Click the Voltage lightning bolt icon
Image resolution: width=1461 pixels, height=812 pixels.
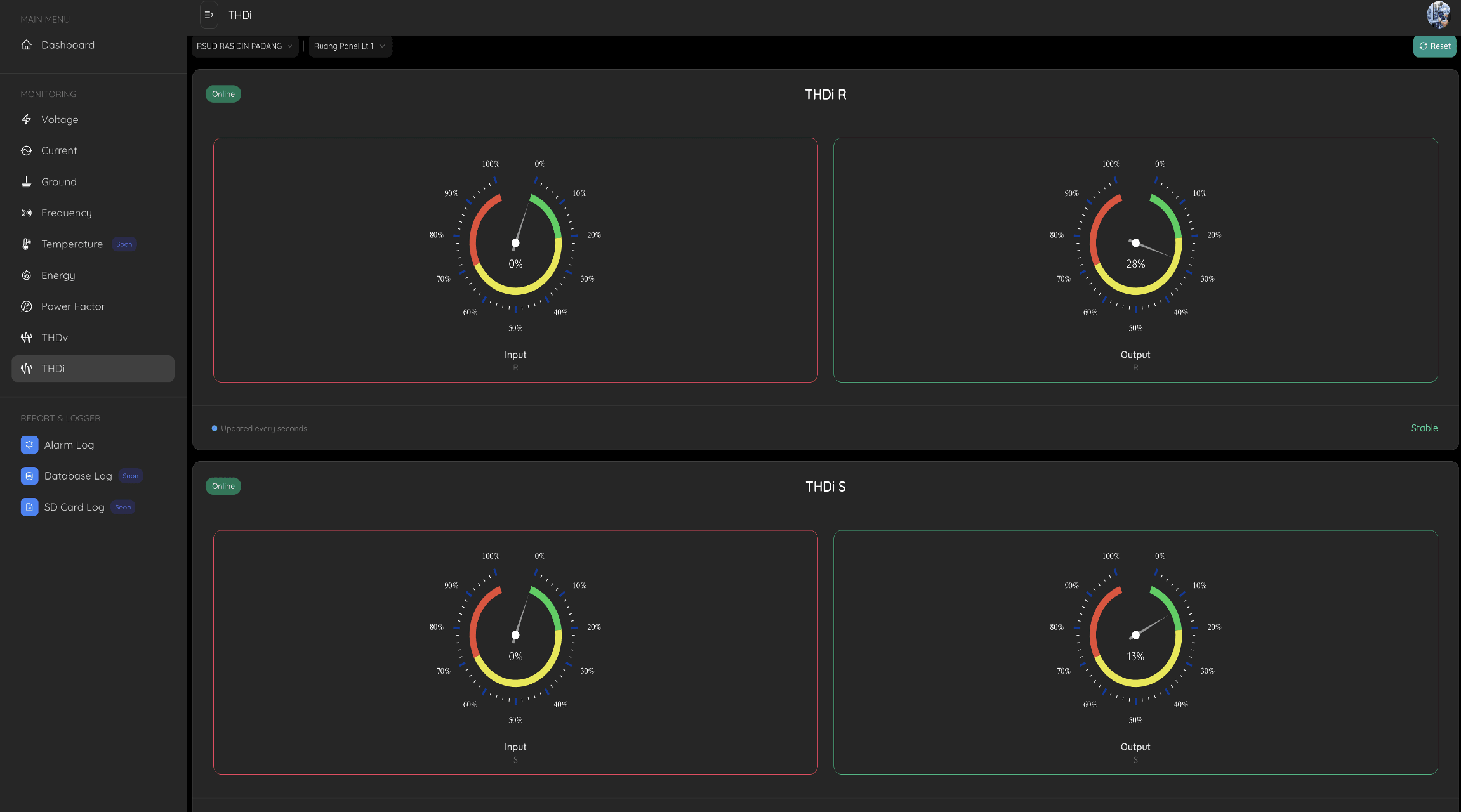pos(26,119)
